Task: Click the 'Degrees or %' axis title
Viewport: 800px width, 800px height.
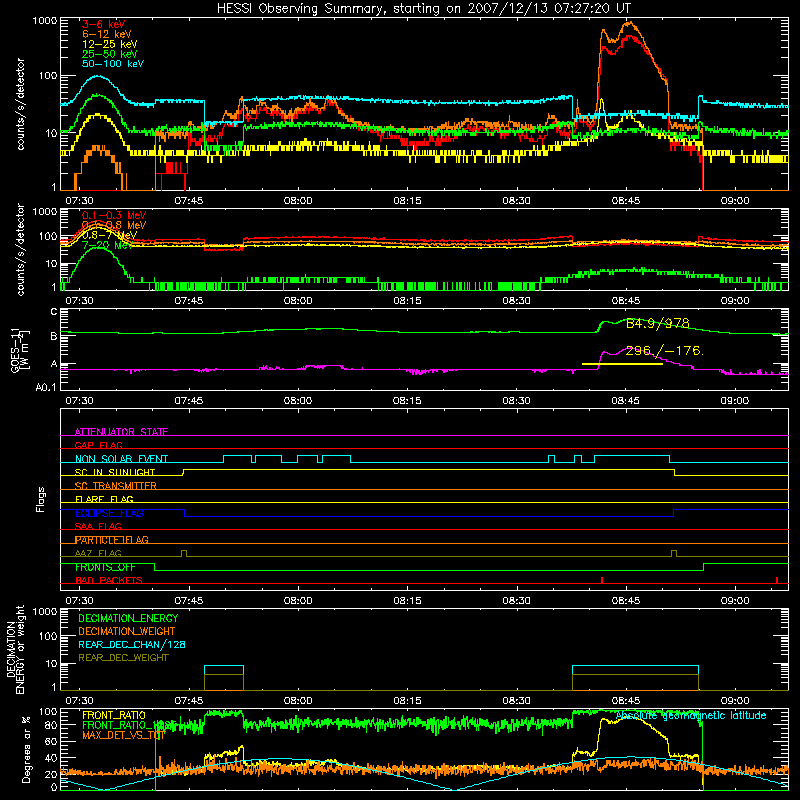Action: (26, 749)
